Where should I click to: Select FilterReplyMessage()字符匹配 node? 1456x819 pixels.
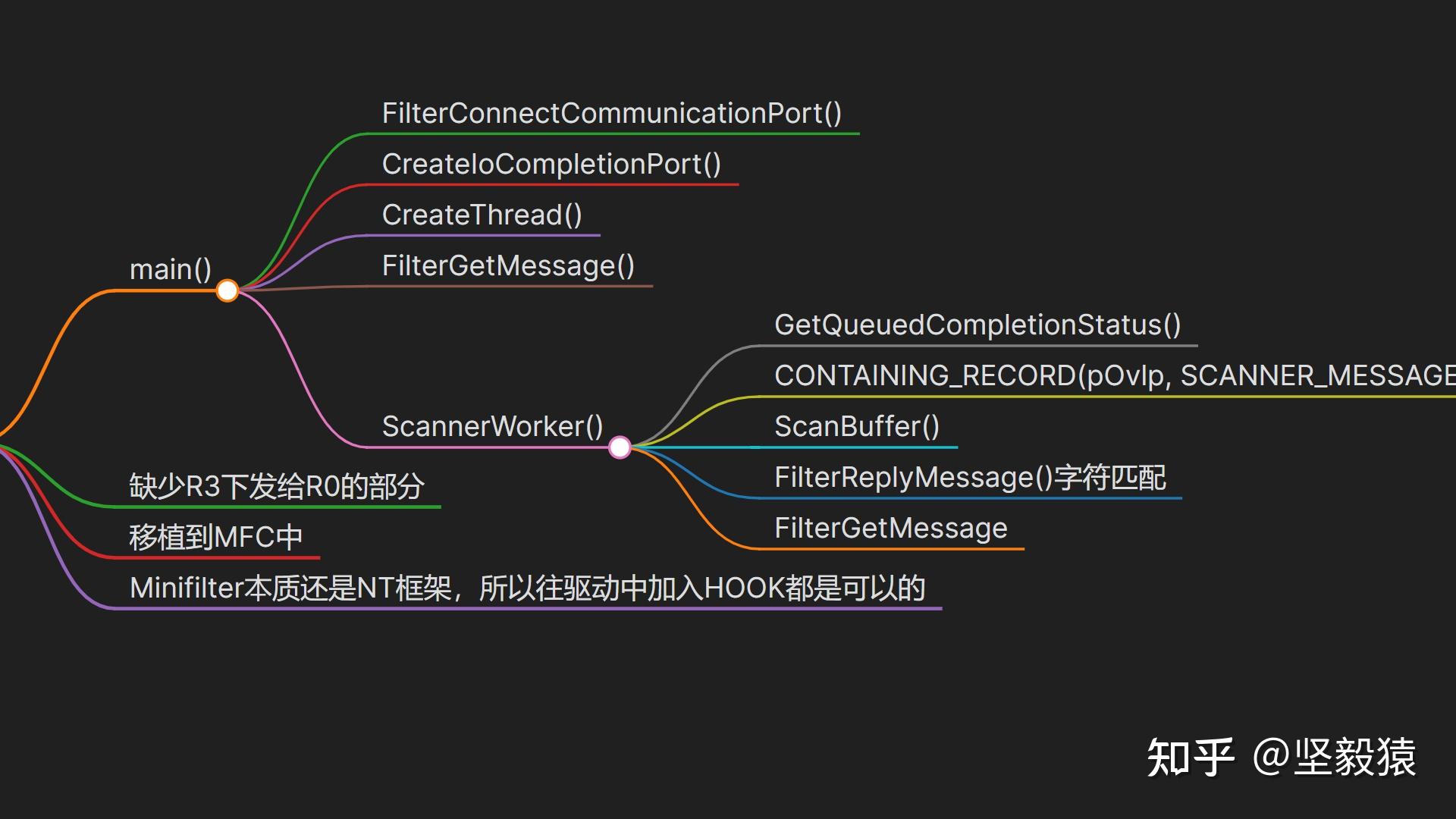(969, 477)
